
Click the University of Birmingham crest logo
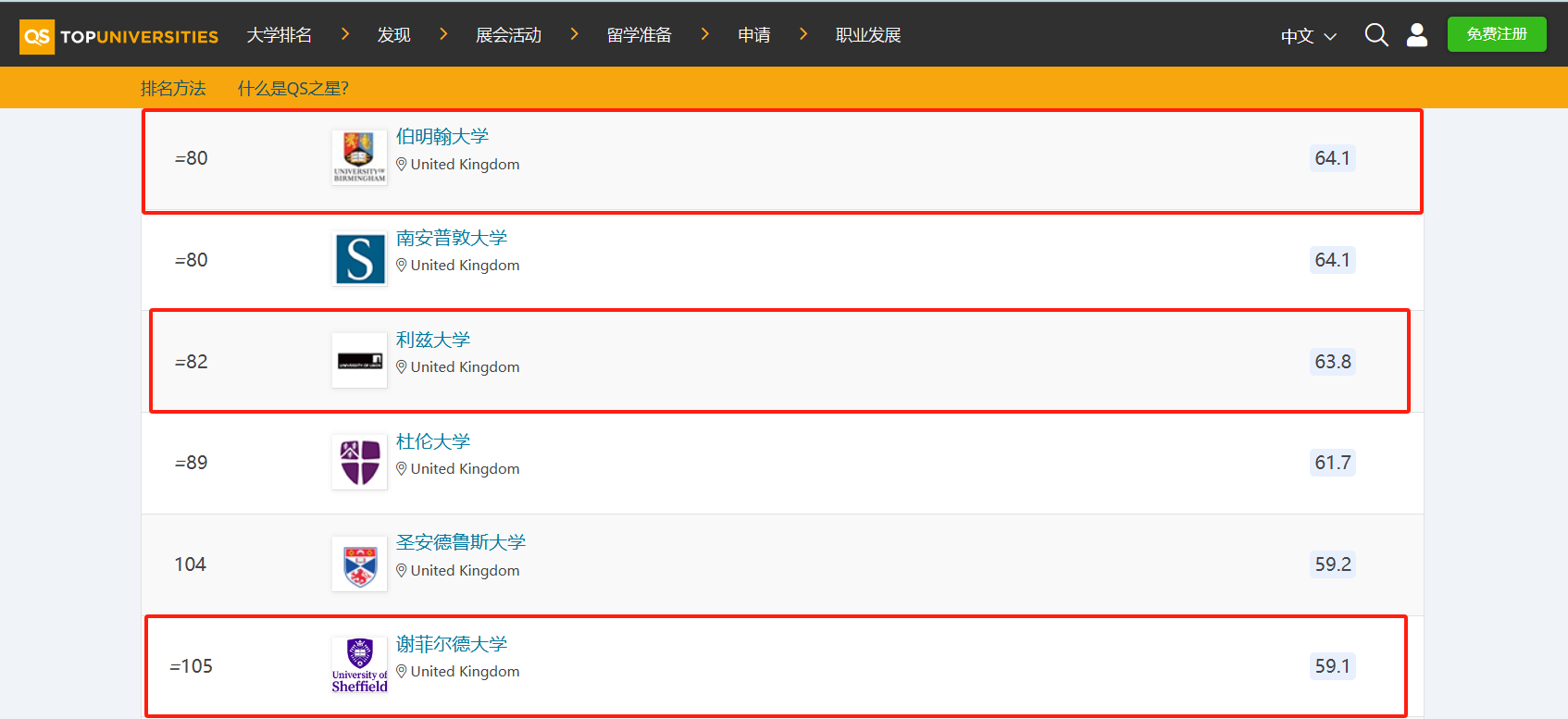(359, 157)
